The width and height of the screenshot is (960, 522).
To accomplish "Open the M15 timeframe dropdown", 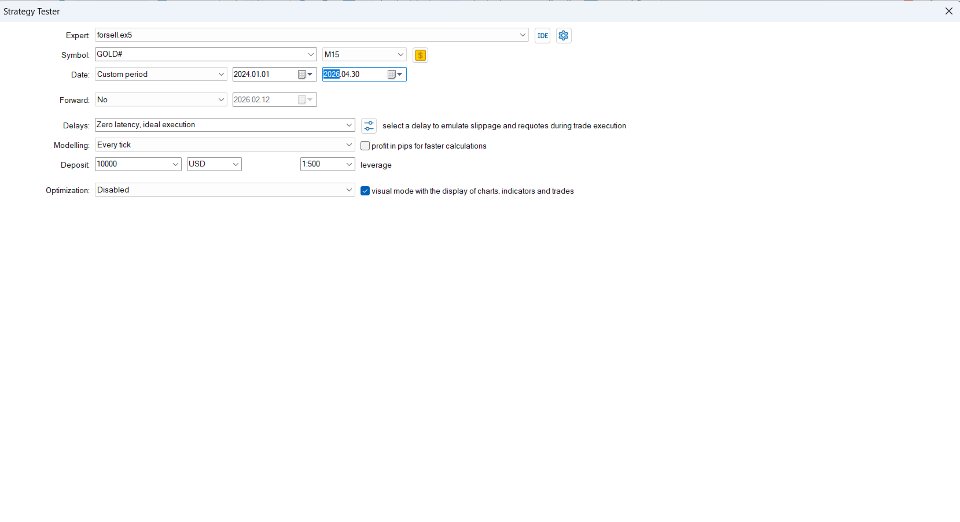I will [x=400, y=54].
